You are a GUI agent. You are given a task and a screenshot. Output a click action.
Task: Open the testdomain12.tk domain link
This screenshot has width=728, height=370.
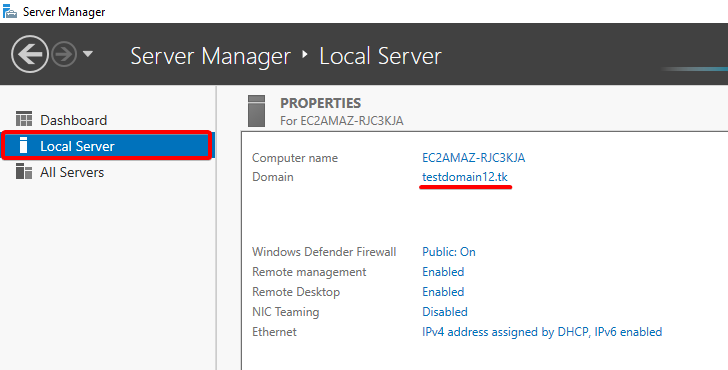pyautogui.click(x=465, y=177)
